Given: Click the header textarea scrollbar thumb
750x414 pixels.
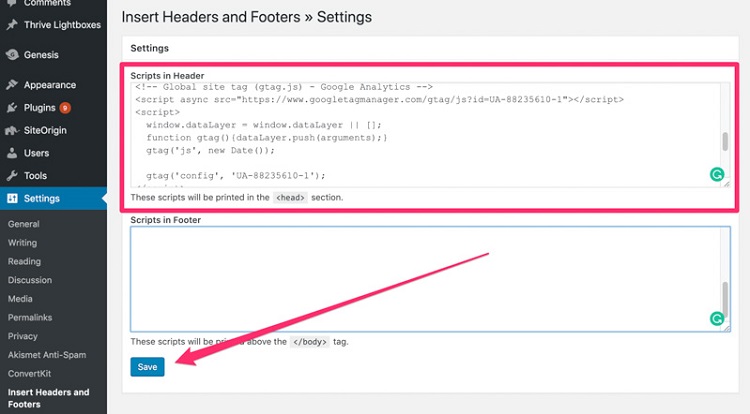Looking at the screenshot, I should click(x=725, y=142).
